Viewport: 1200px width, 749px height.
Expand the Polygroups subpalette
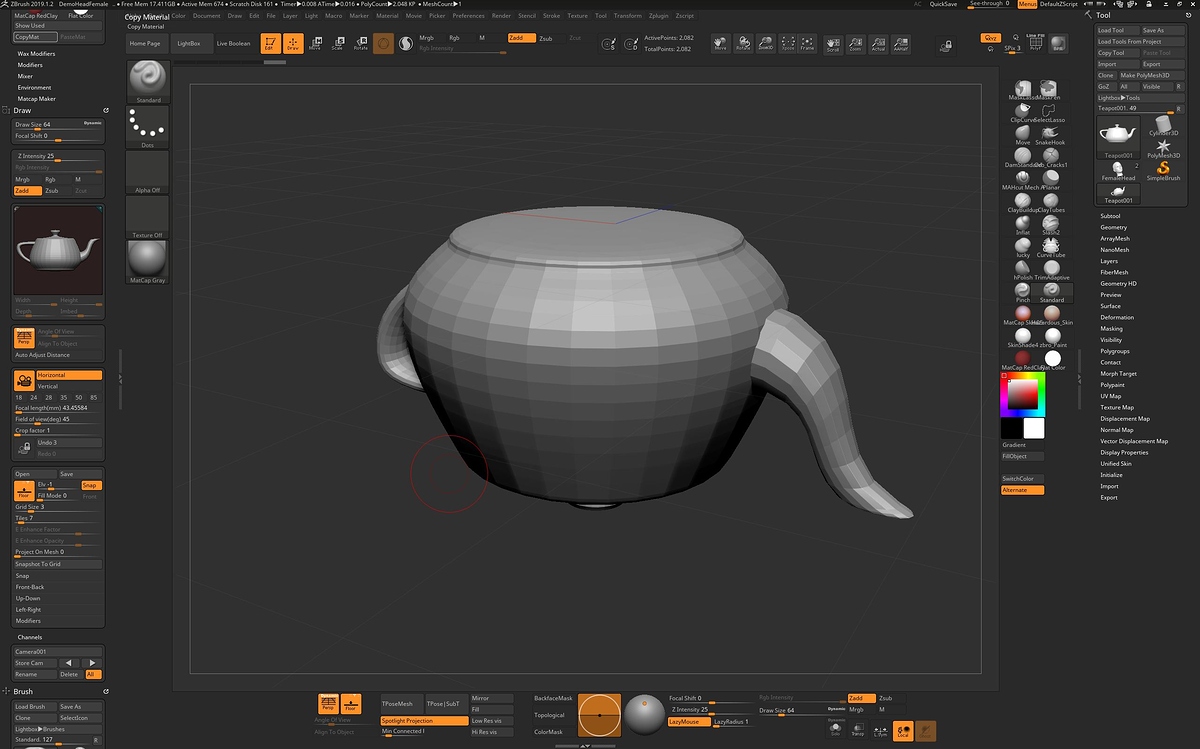pos(1115,351)
